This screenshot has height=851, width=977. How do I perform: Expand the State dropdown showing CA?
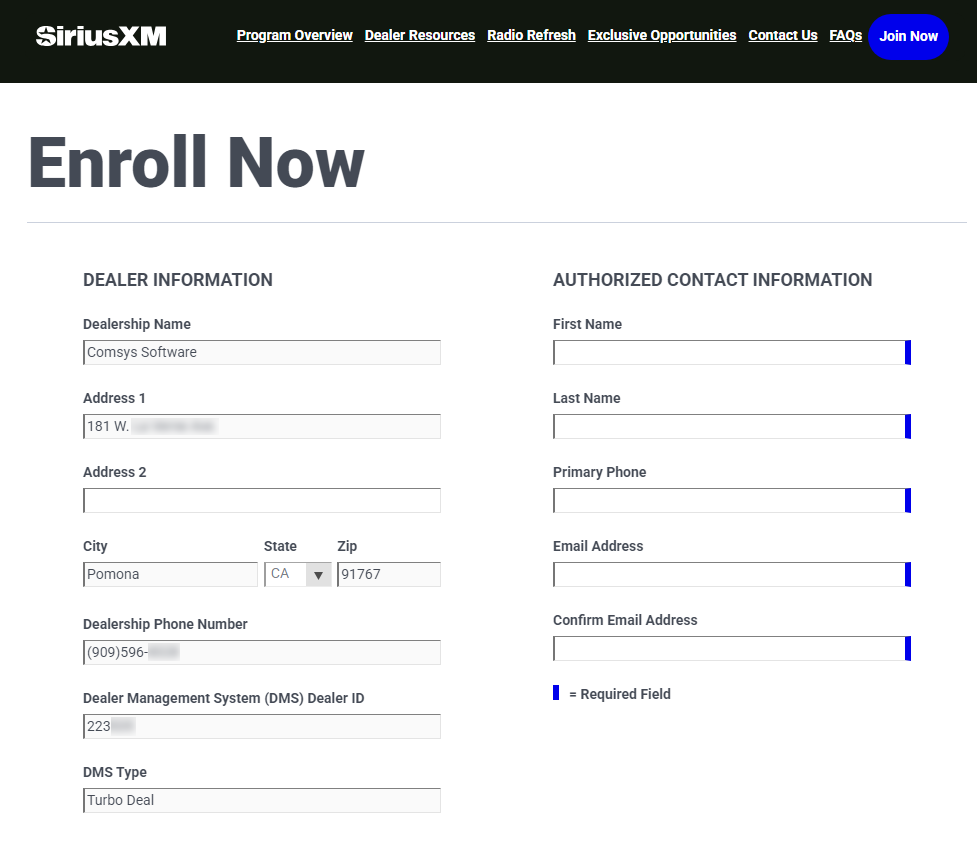(298, 574)
